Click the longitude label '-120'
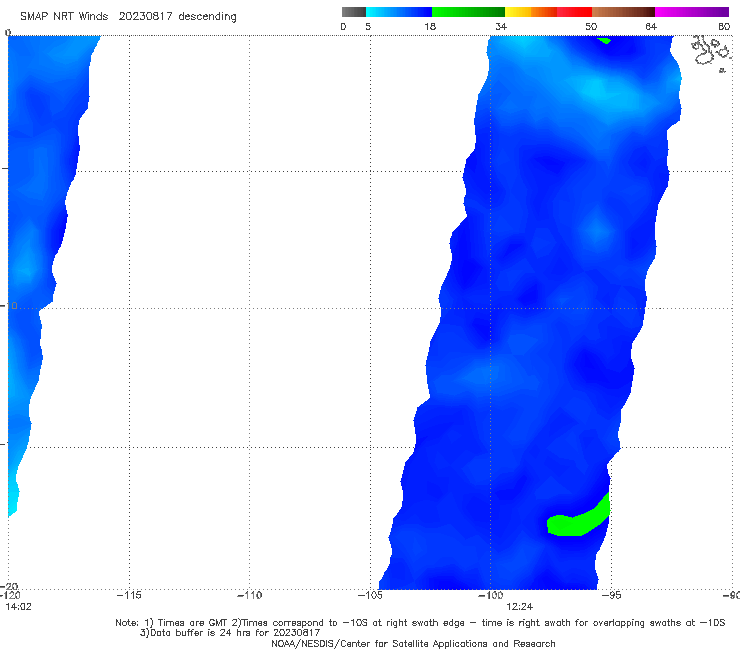The height and width of the screenshot is (650, 740). coord(10,595)
